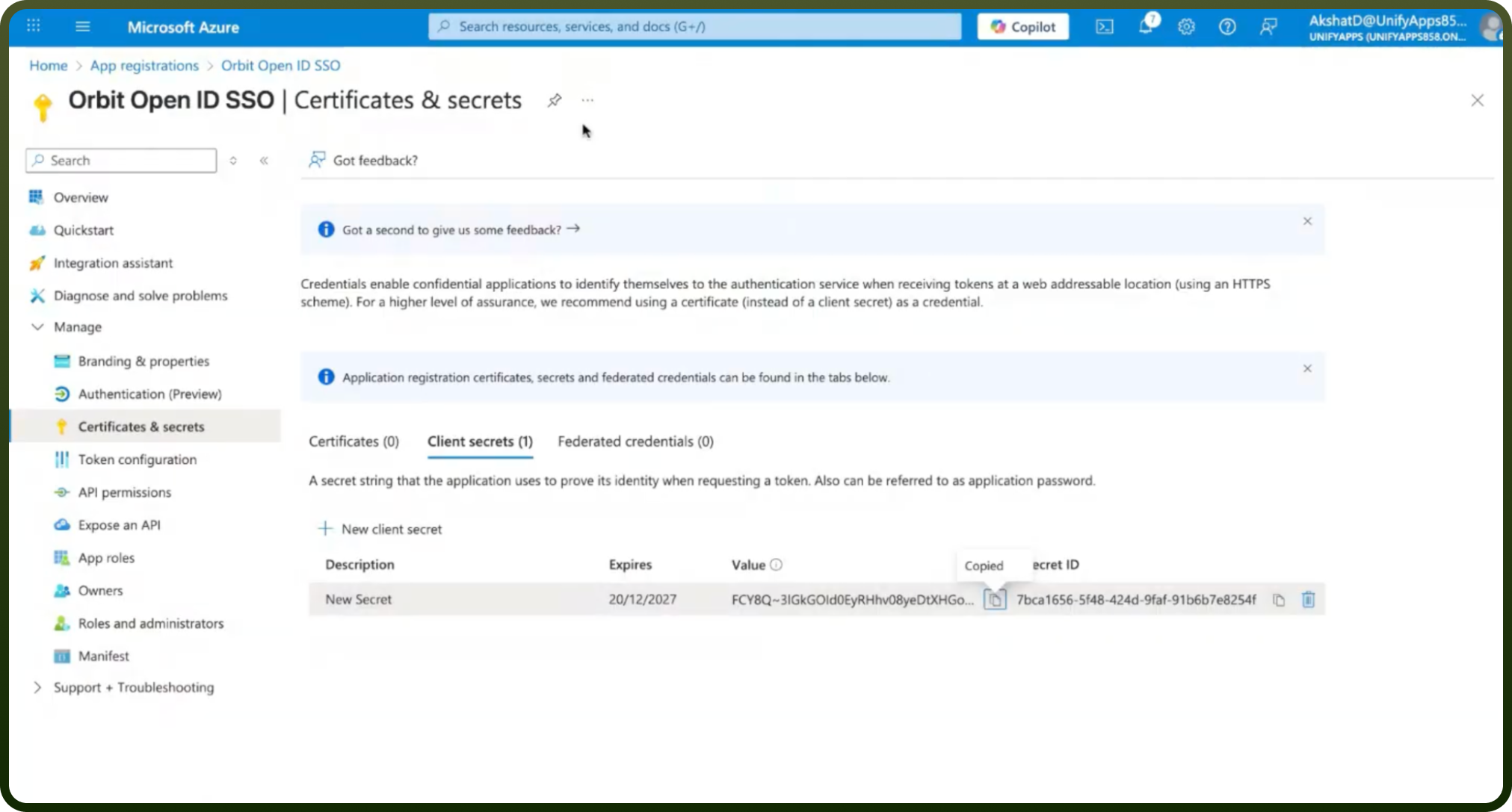Viewport: 1512px width, 812px height.
Task: Click the Description column header
Action: (x=360, y=565)
